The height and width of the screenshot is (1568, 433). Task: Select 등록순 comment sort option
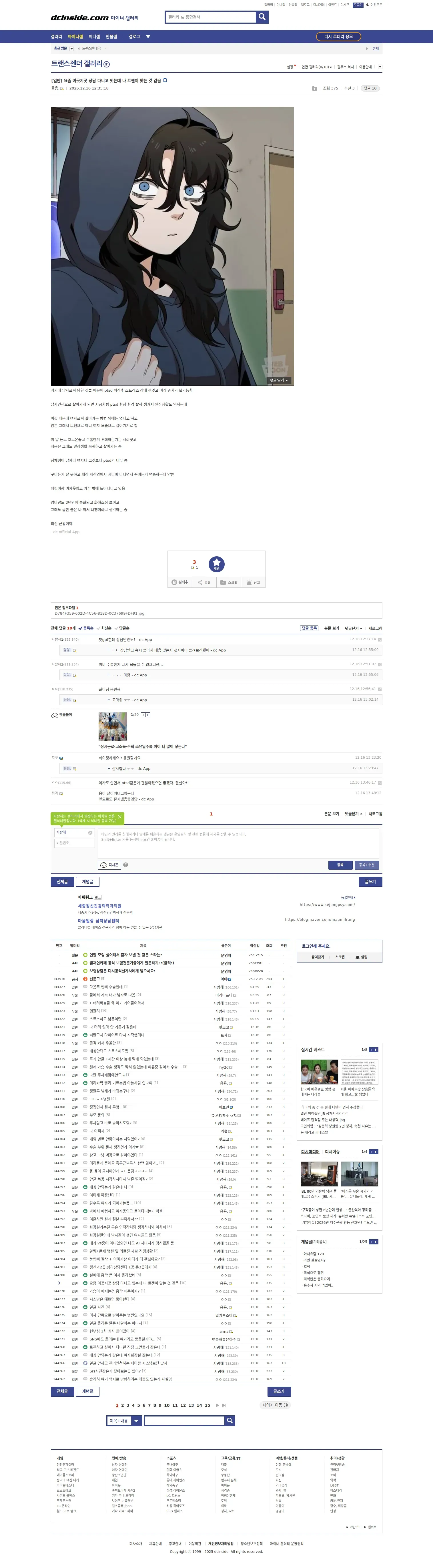tap(86, 628)
